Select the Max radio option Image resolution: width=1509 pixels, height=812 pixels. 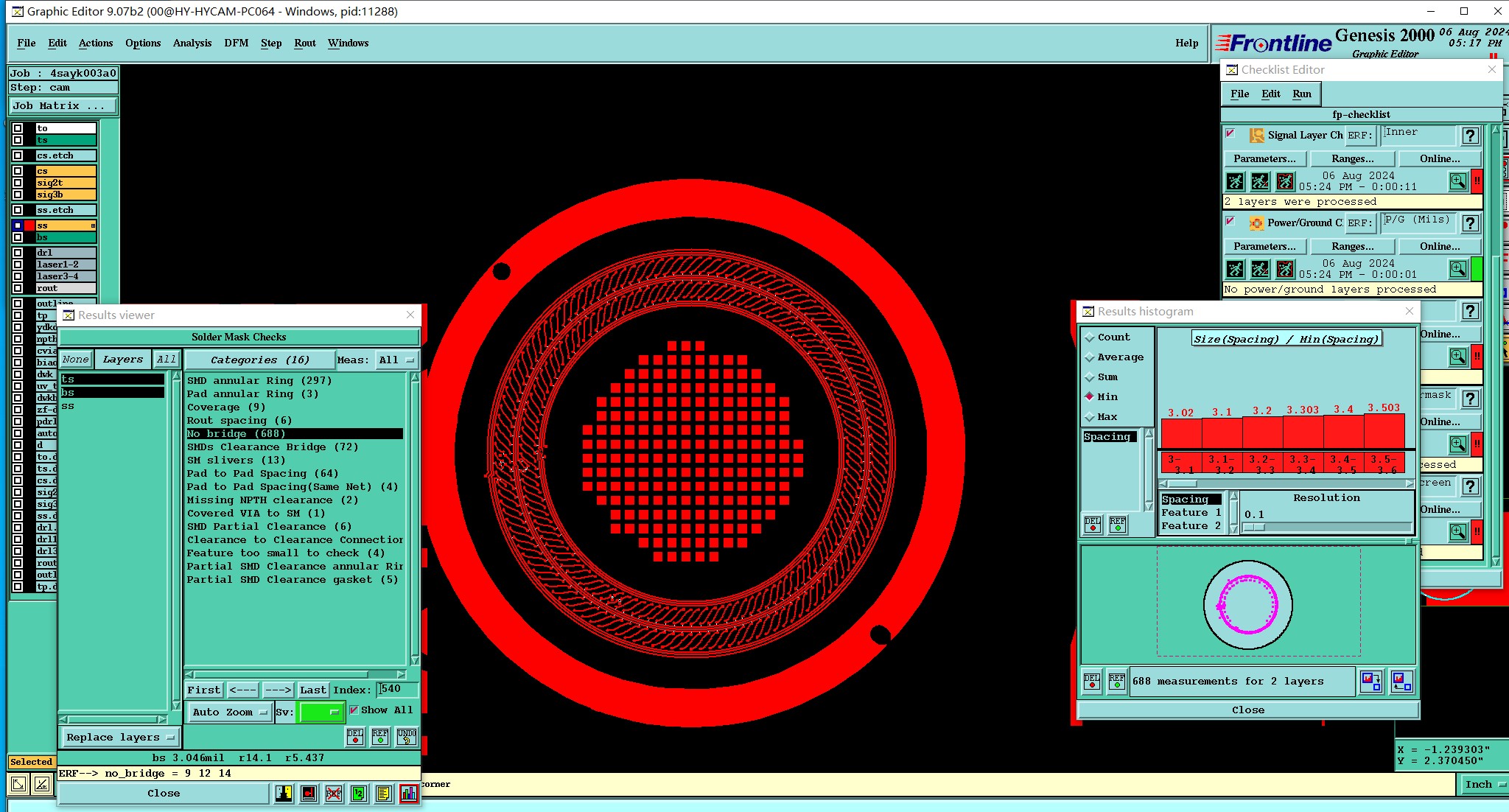tap(1089, 416)
